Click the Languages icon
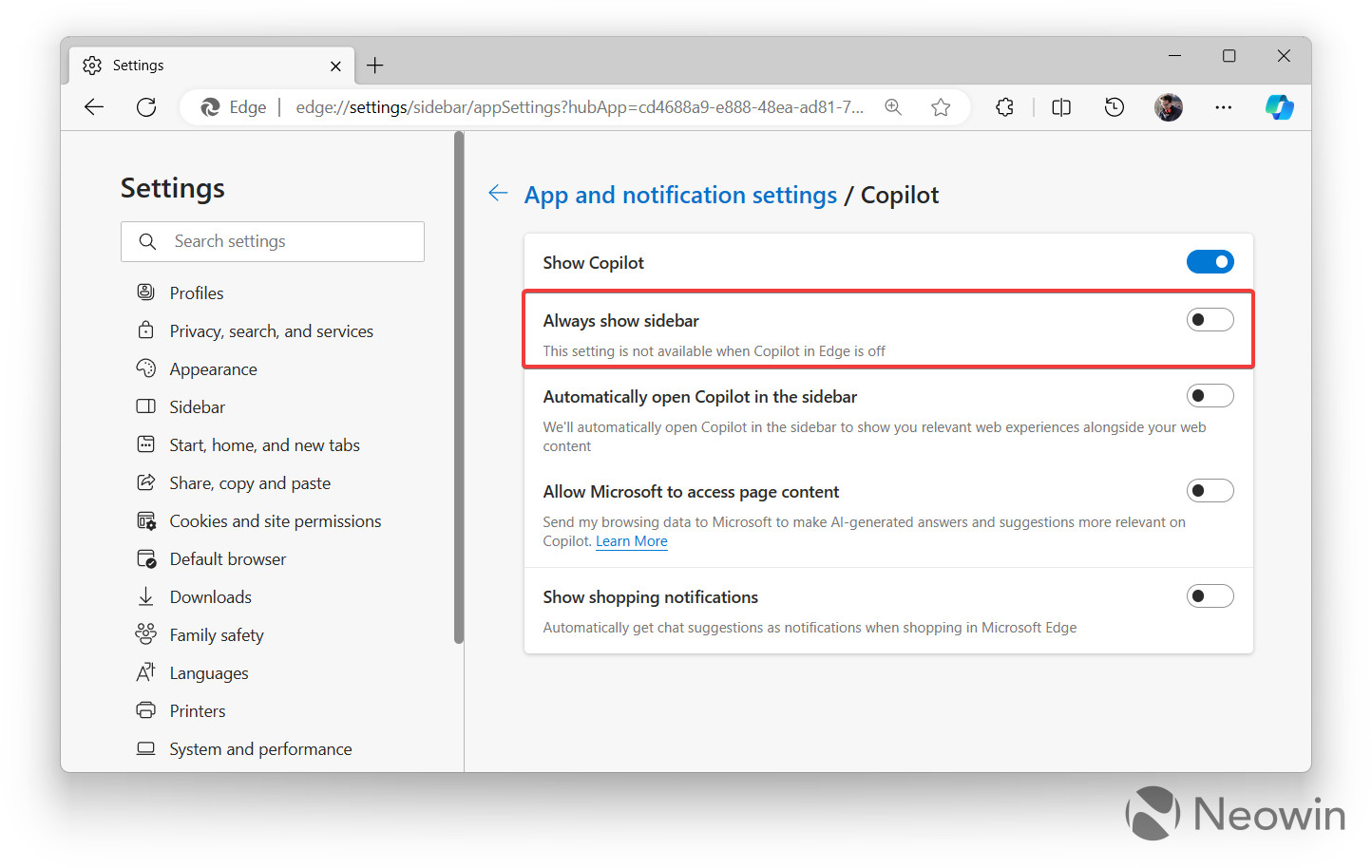 pyautogui.click(x=145, y=672)
